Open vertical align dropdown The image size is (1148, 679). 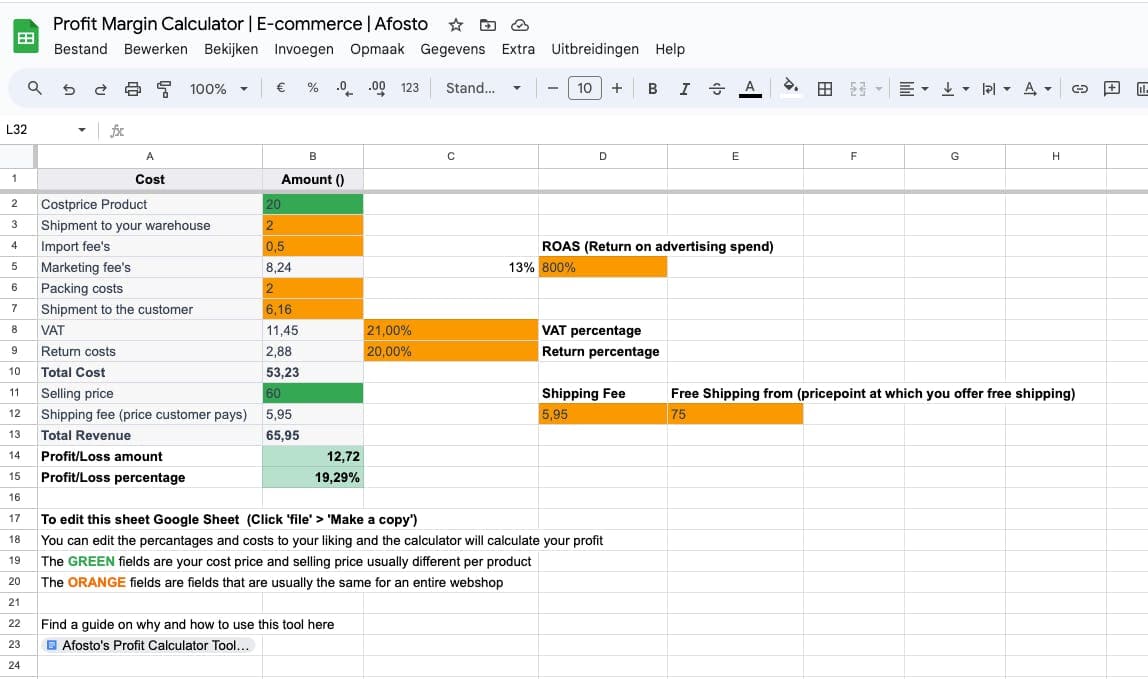955,89
